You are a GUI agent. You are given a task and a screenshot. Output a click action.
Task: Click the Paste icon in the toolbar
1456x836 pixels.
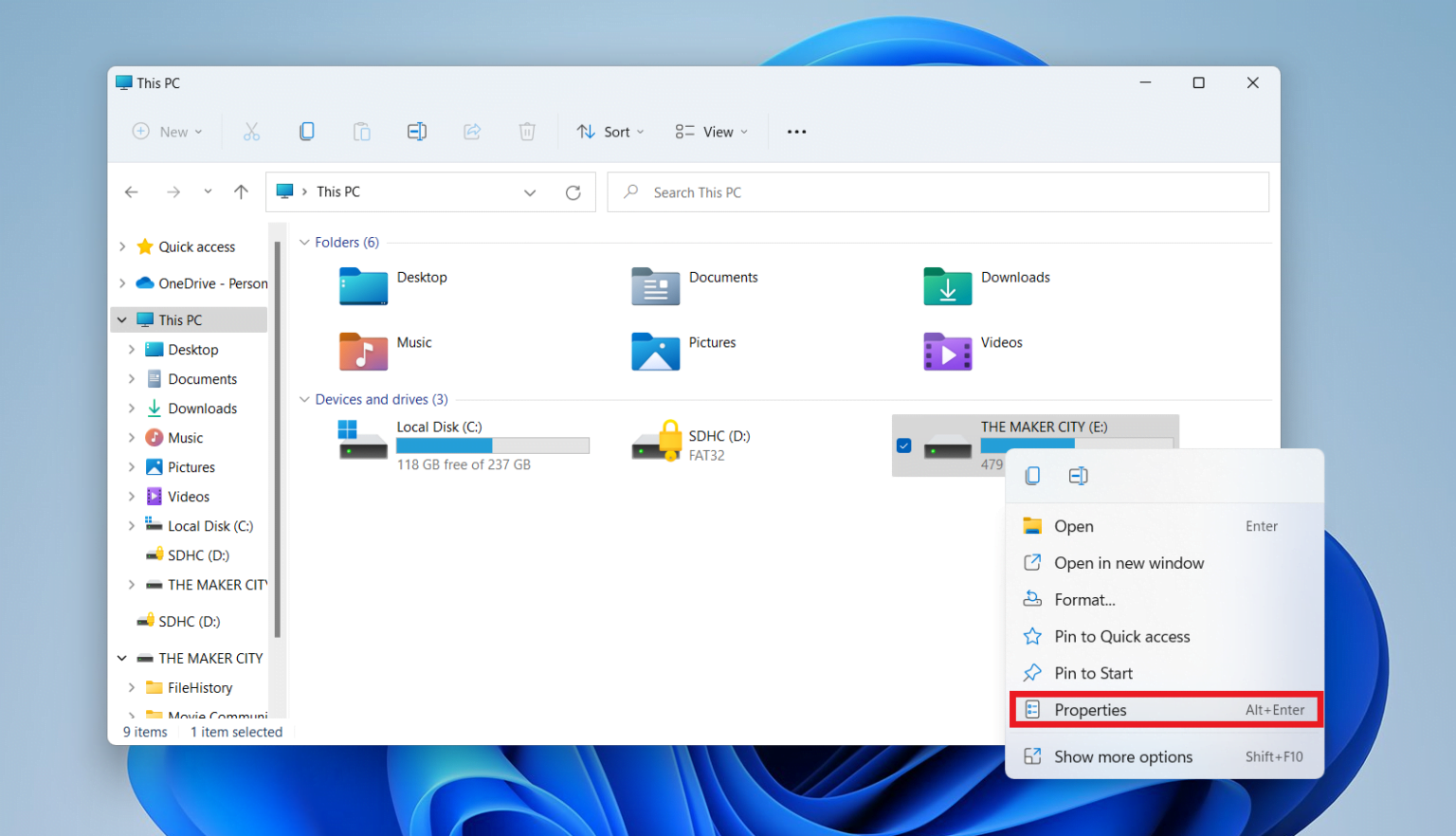coord(362,131)
